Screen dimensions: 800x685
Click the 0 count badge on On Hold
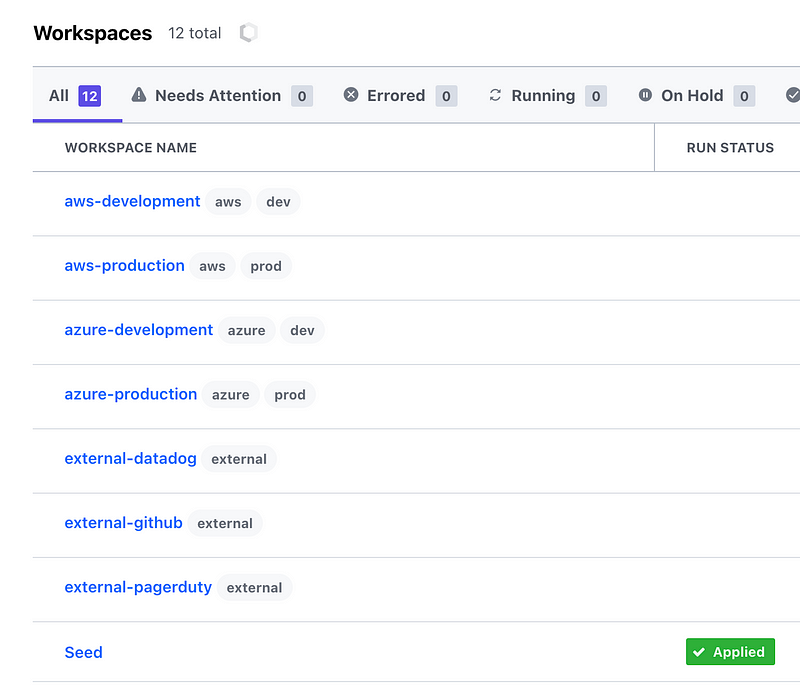pyautogui.click(x=744, y=96)
